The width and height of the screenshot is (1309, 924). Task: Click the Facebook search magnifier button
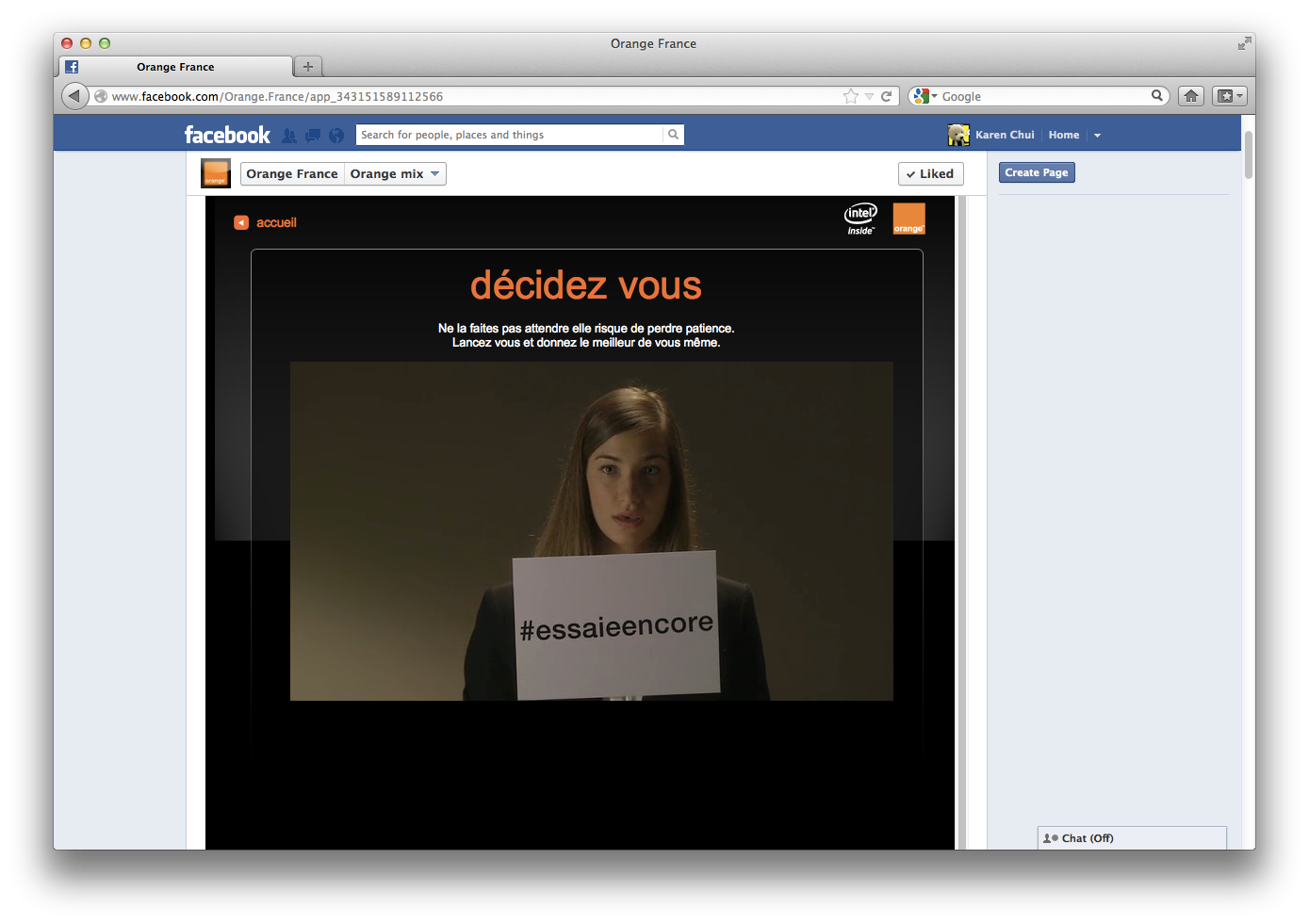coord(673,135)
